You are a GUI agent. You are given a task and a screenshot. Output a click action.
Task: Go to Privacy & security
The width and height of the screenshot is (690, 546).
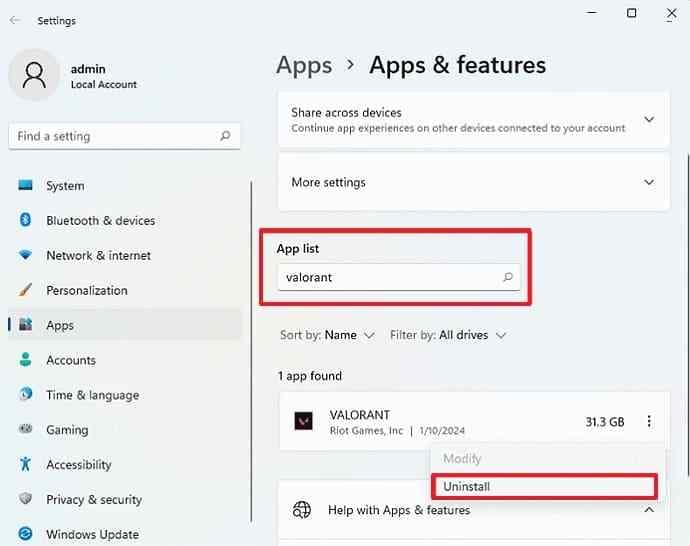(x=94, y=499)
